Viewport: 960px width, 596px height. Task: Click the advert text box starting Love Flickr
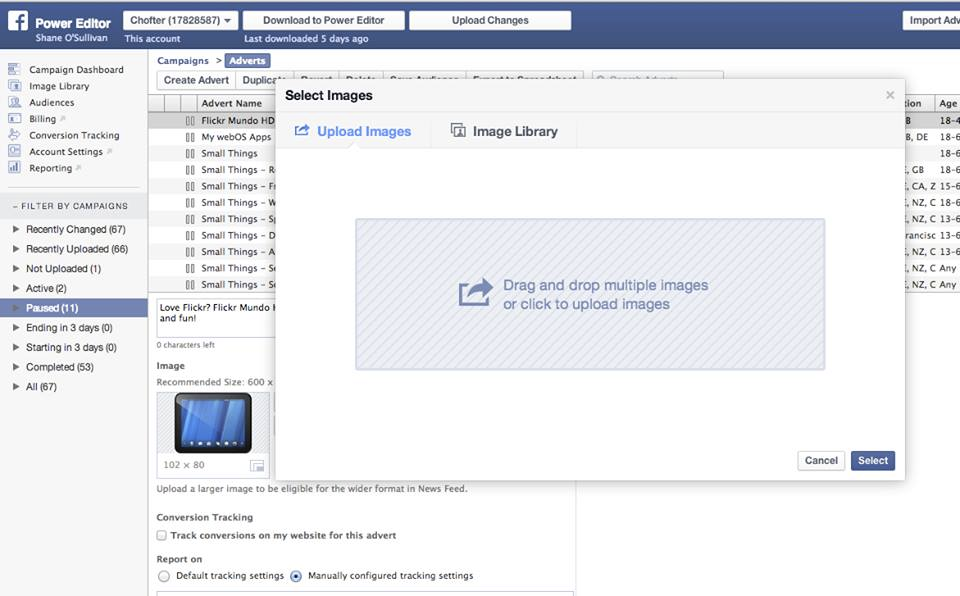[216, 317]
